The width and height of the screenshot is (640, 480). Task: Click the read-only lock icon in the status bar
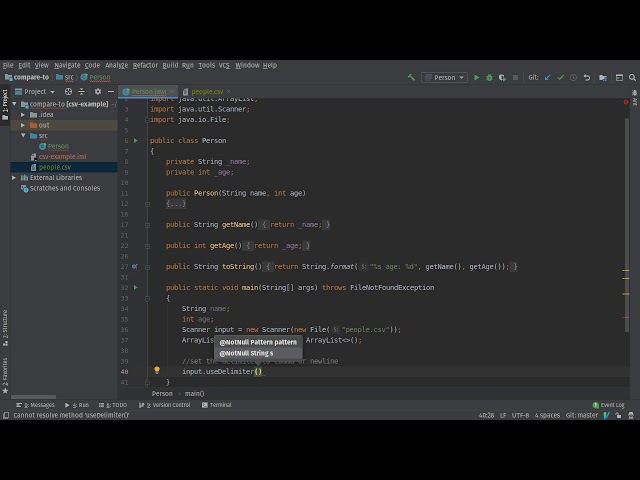pyautogui.click(x=618, y=416)
